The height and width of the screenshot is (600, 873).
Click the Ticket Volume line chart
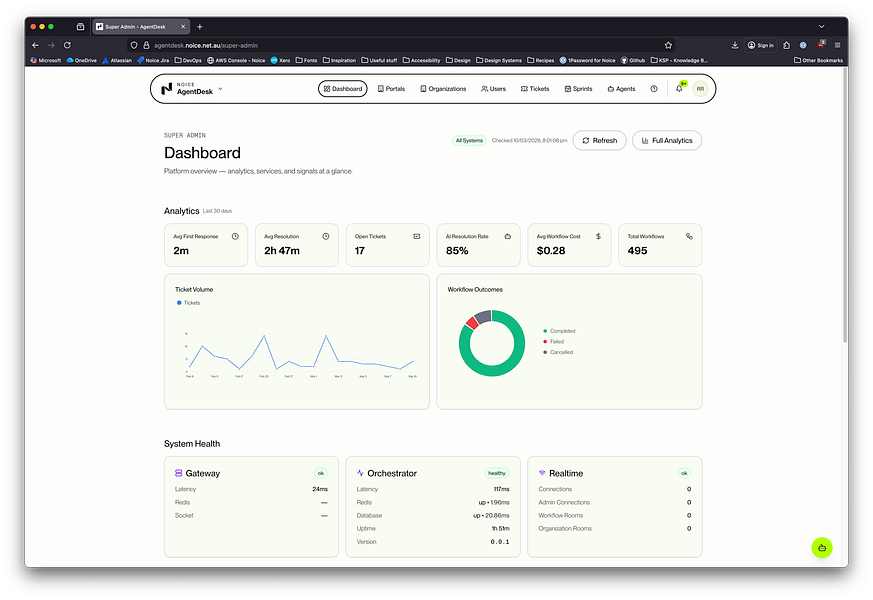click(x=301, y=353)
